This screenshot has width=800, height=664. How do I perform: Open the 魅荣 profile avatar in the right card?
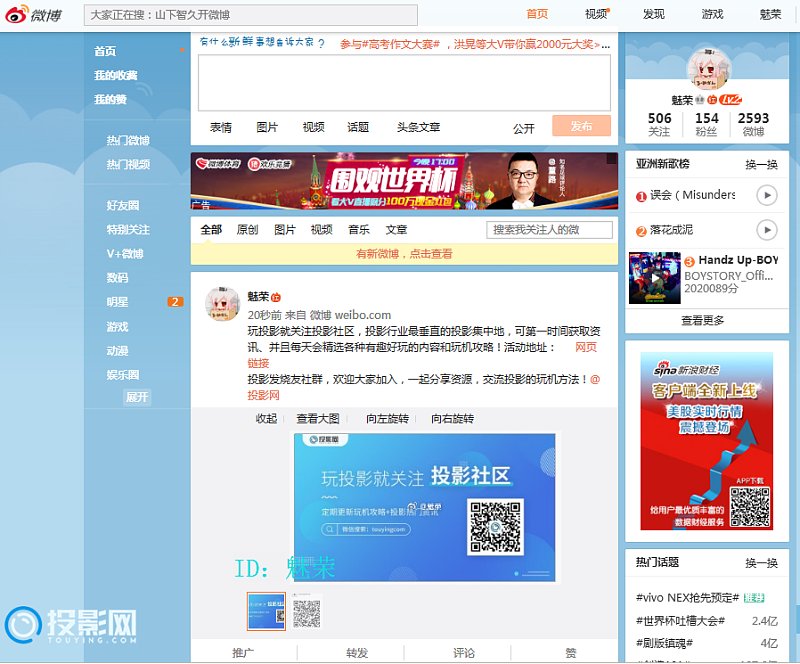709,68
